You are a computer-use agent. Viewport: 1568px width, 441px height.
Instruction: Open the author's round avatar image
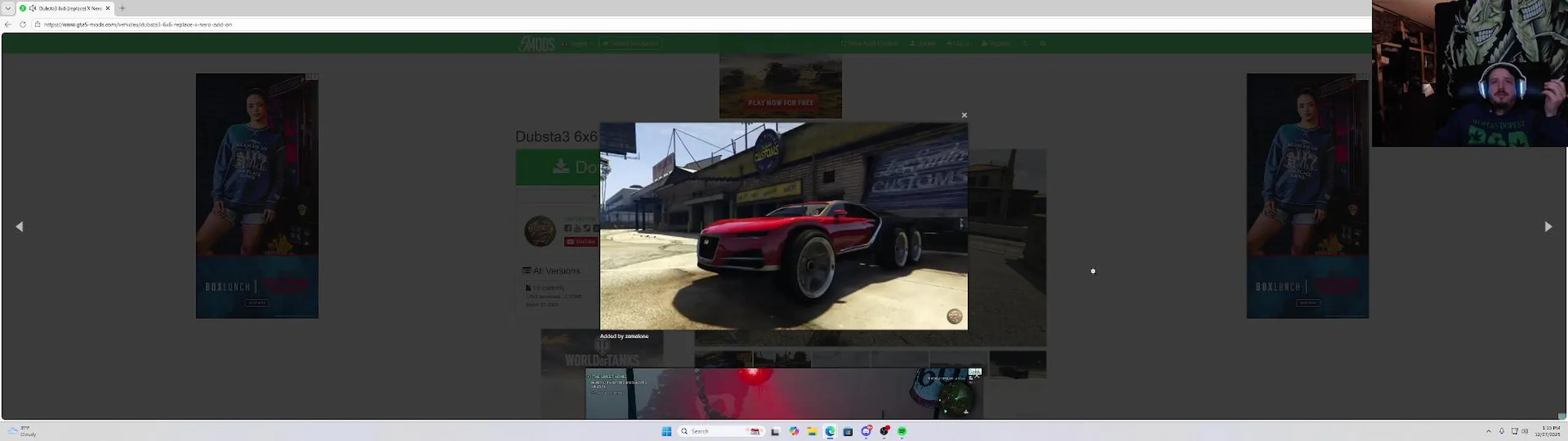[540, 231]
